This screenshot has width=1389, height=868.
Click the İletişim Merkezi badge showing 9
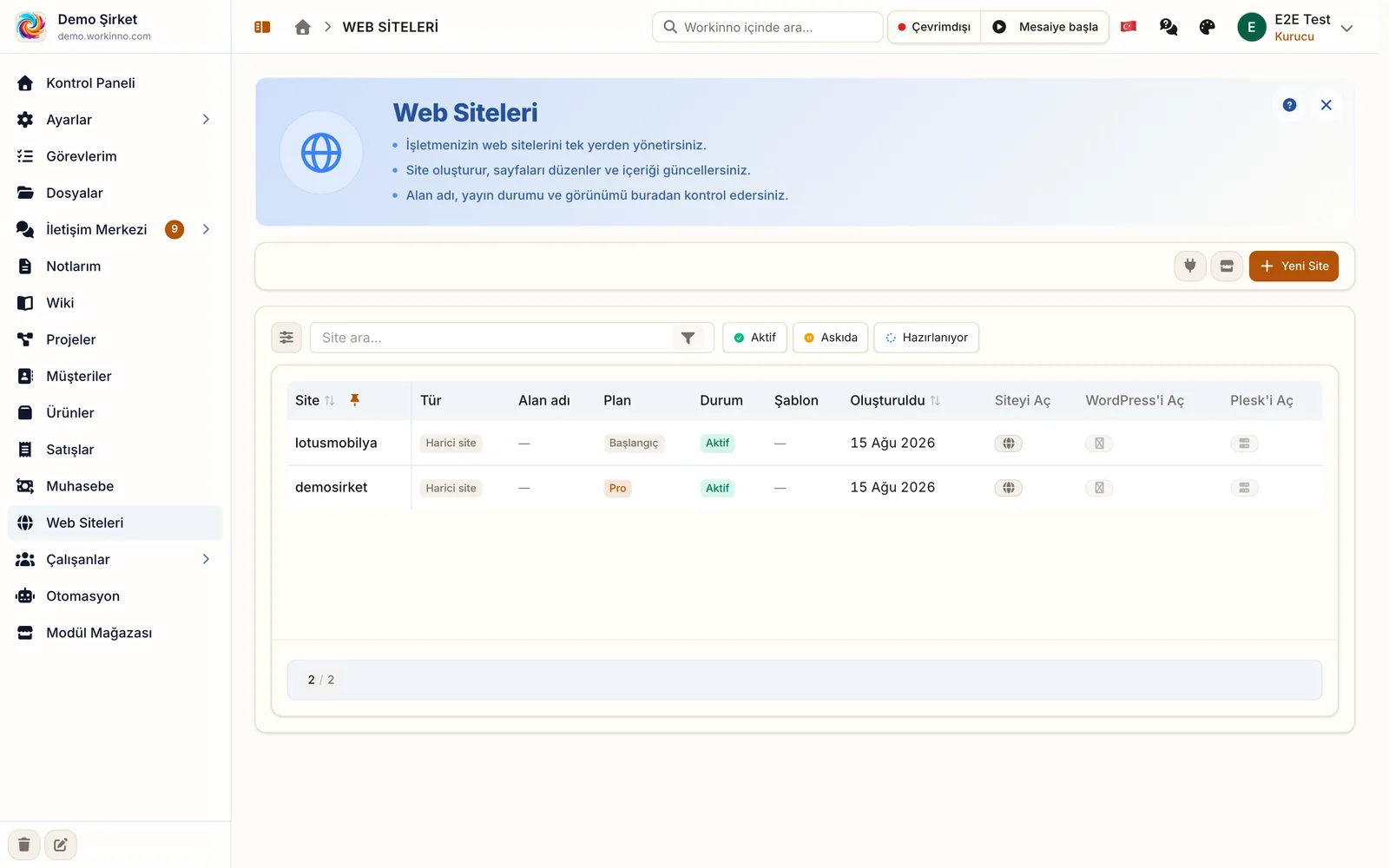tap(174, 229)
